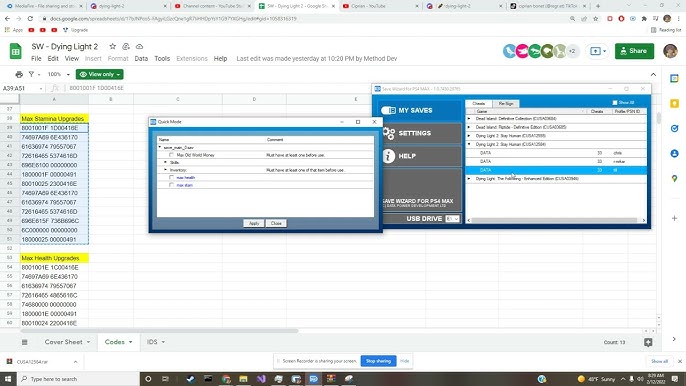Click the My Saves icon in Save Wizard
This screenshot has height=386, width=686.
(388, 110)
